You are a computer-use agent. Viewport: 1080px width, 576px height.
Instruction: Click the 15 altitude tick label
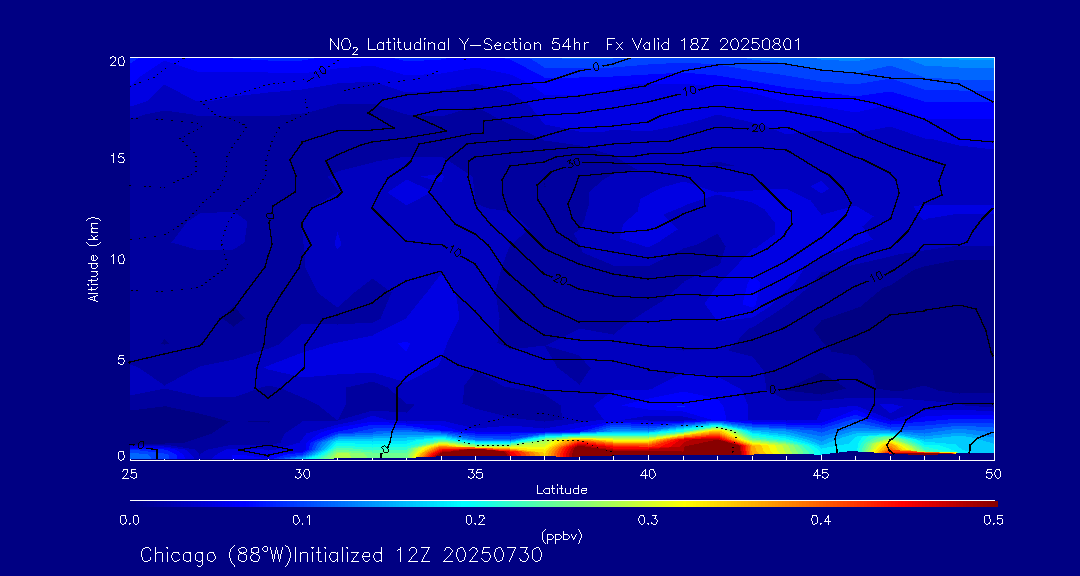[114, 159]
